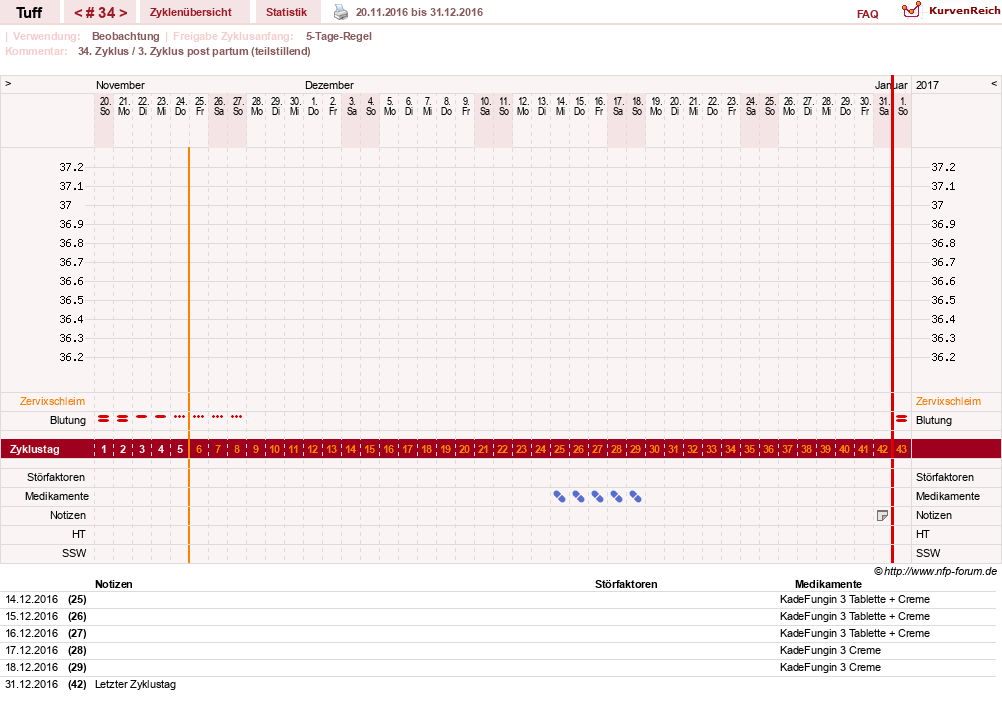Click the 14.12.2016 row date
Screen dimensions: 1002x723
pos(32,600)
